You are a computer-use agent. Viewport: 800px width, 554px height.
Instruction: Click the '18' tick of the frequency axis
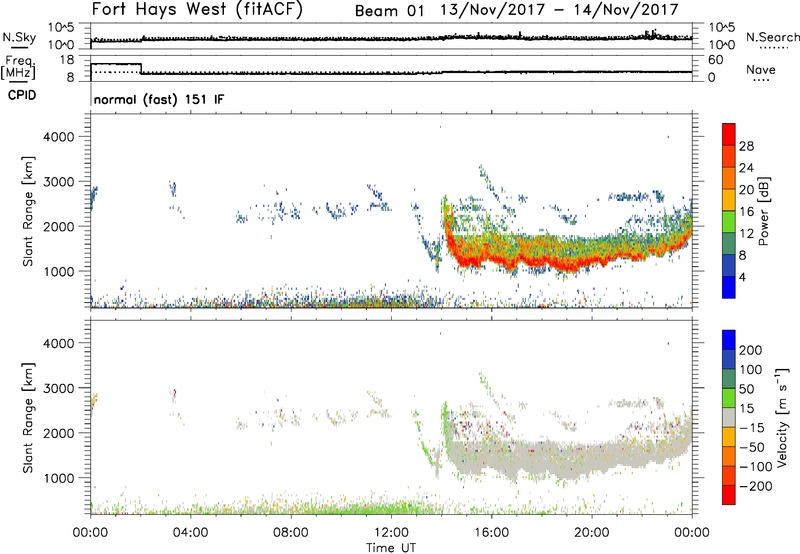click(67, 60)
